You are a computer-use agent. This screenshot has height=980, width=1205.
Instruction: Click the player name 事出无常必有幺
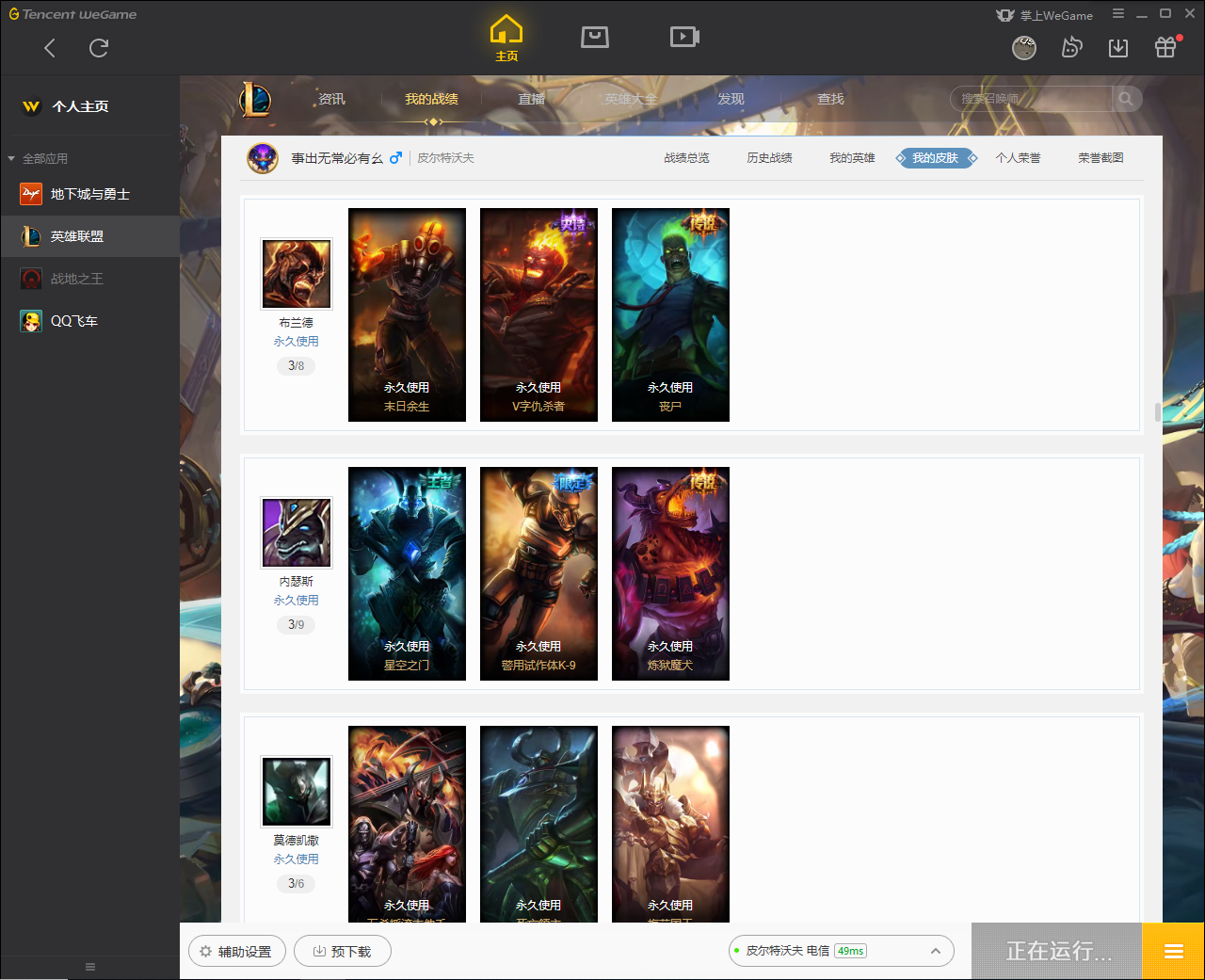(337, 158)
